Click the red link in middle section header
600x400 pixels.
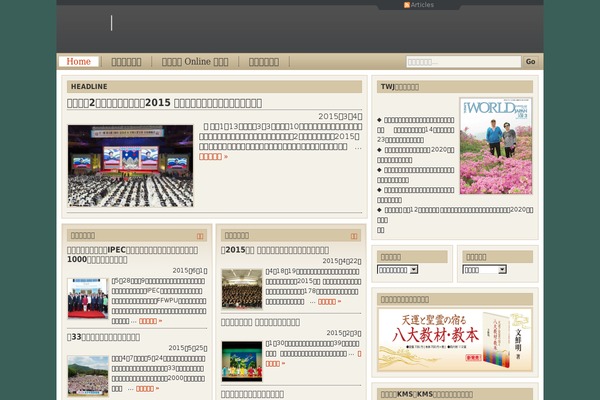pyautogui.click(x=354, y=236)
